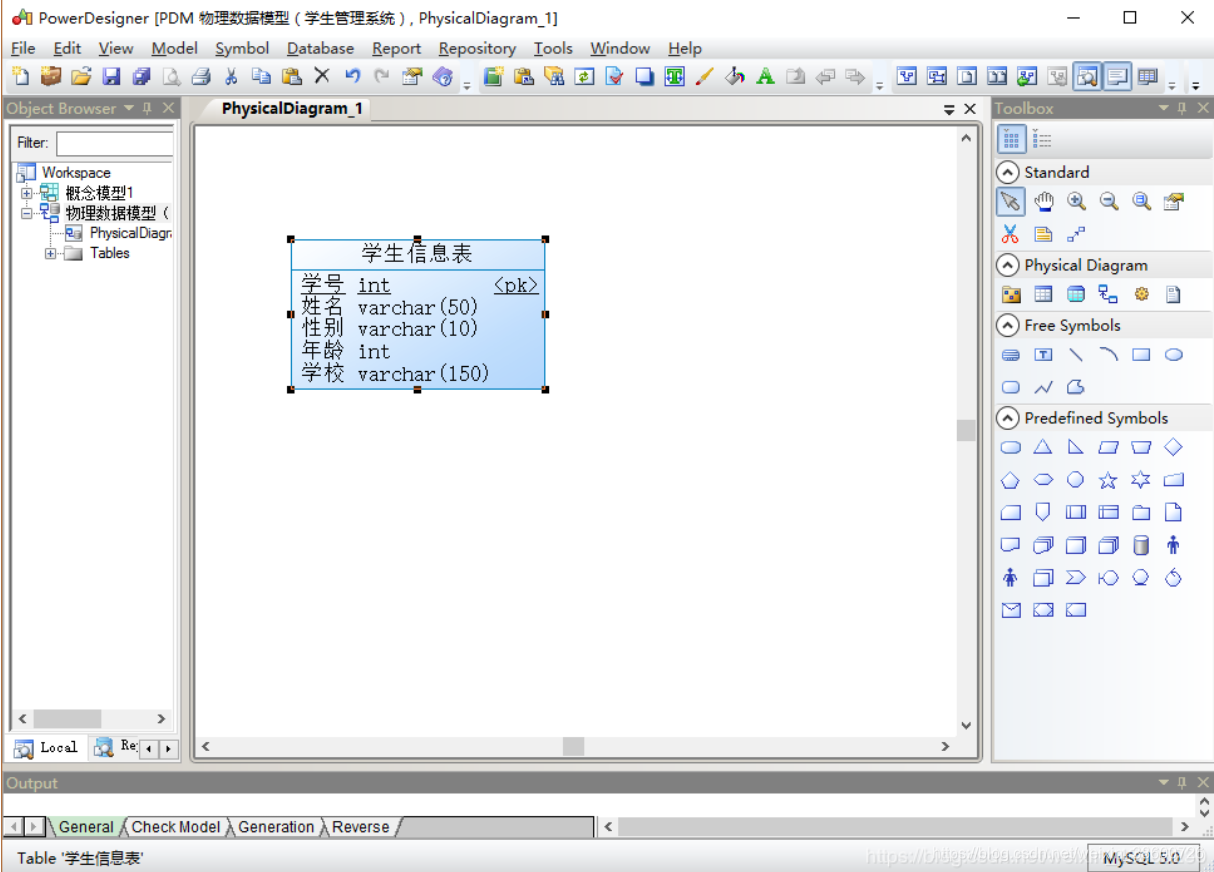The height and width of the screenshot is (872, 1214).
Task: Select the Local browser tab
Action: [47, 747]
